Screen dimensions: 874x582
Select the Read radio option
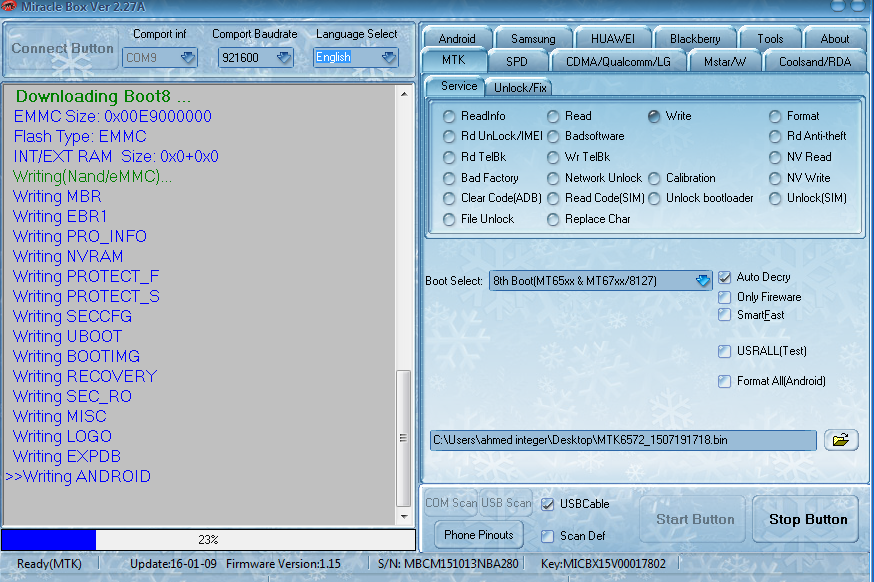coord(553,117)
